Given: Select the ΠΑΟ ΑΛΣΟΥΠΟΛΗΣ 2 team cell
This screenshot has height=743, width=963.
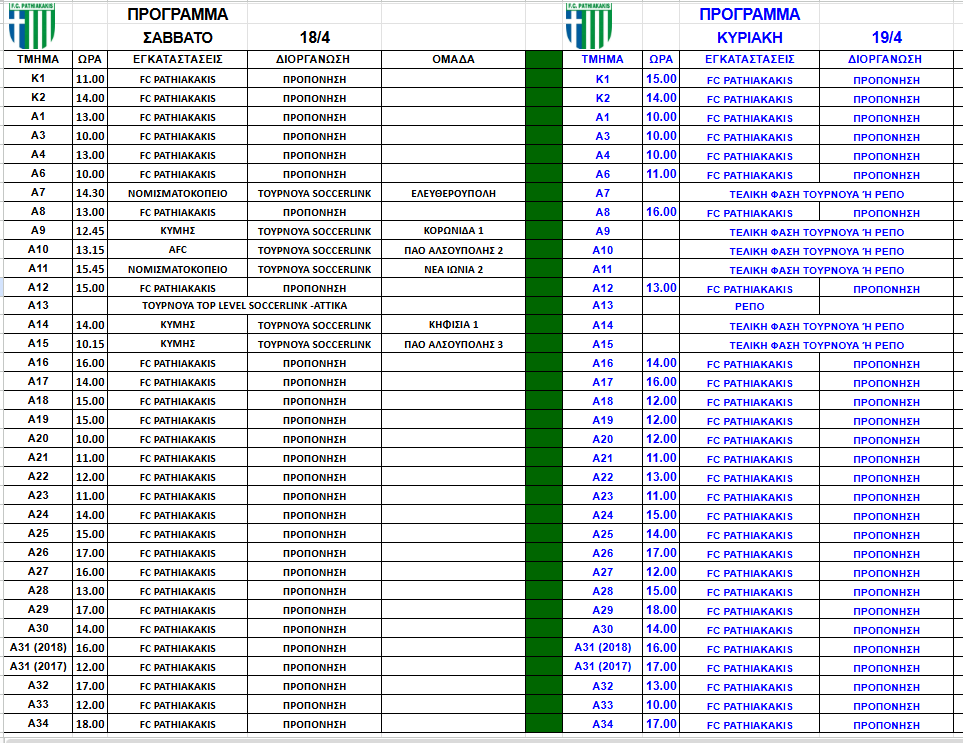Looking at the screenshot, I should pyautogui.click(x=453, y=250).
